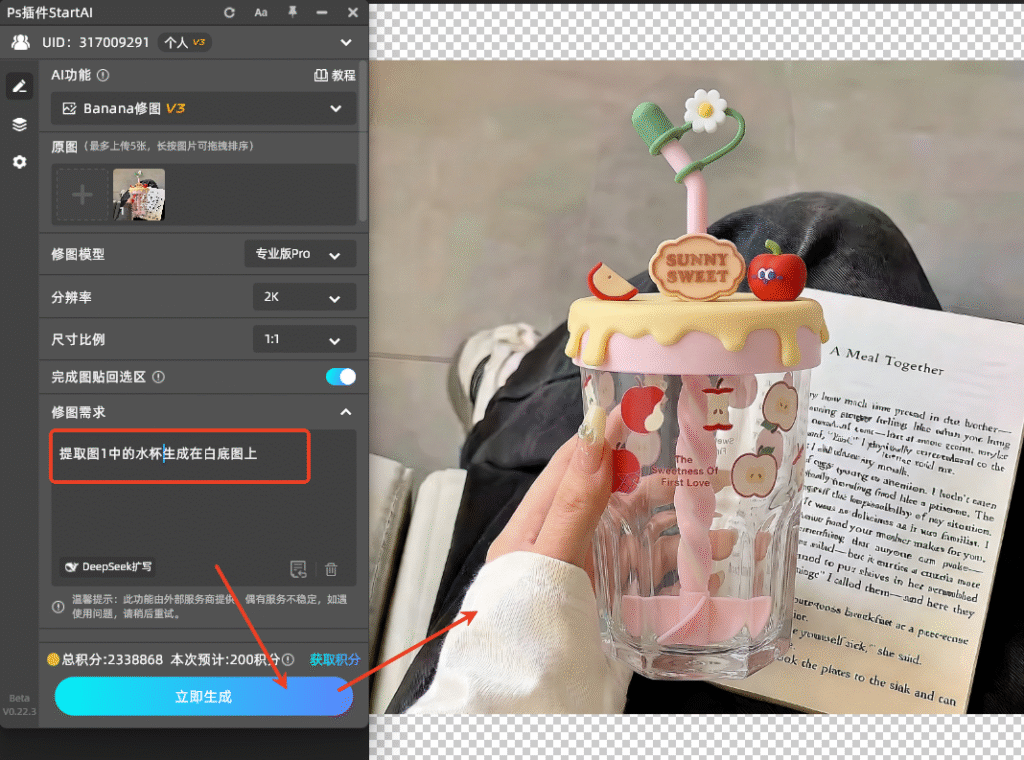Open the 分辨率 2K dropdown

(304, 298)
